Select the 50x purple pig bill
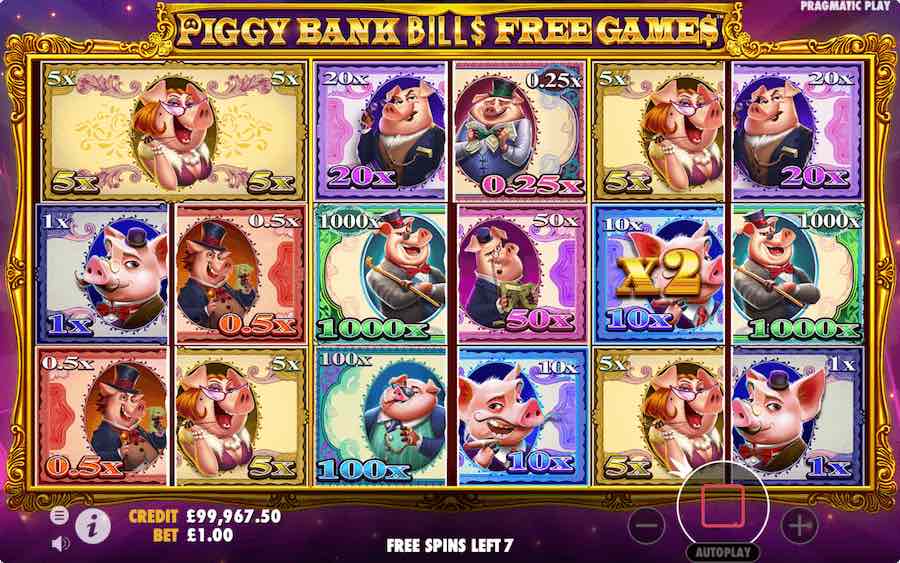This screenshot has width=900, height=563. (x=521, y=274)
